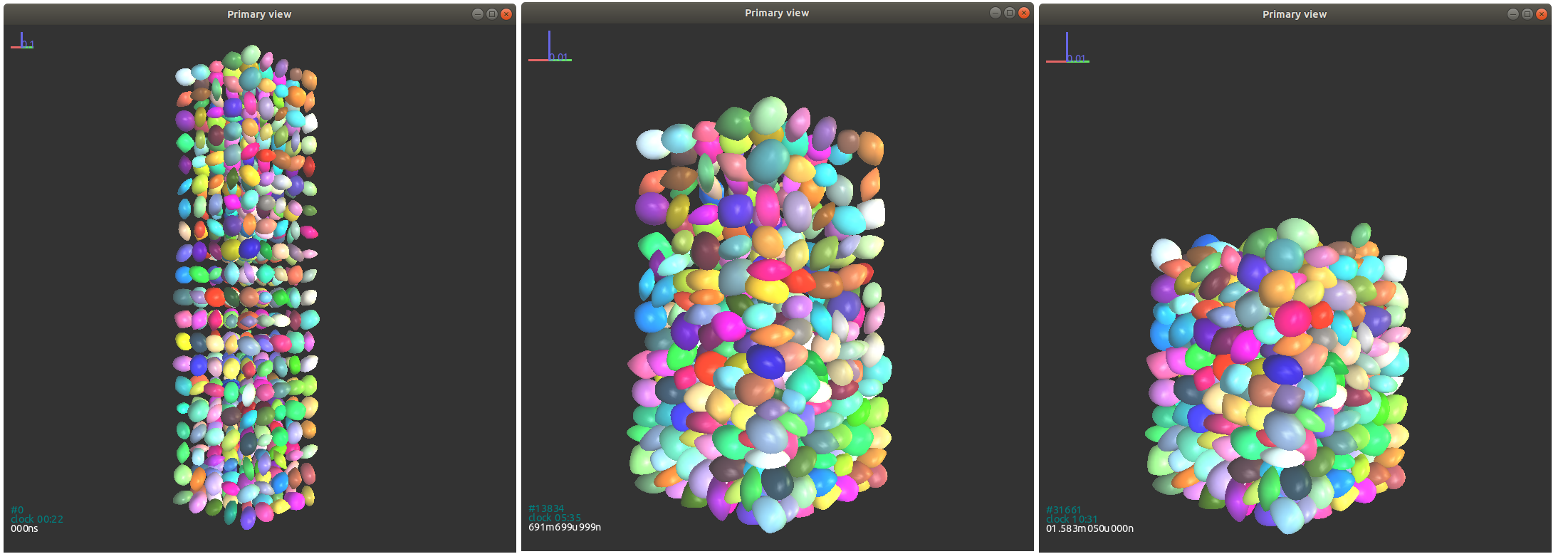Viewport: 1568px width, 559px height.
Task: Minimize the Primary view window showing step #0
Action: click(x=478, y=14)
